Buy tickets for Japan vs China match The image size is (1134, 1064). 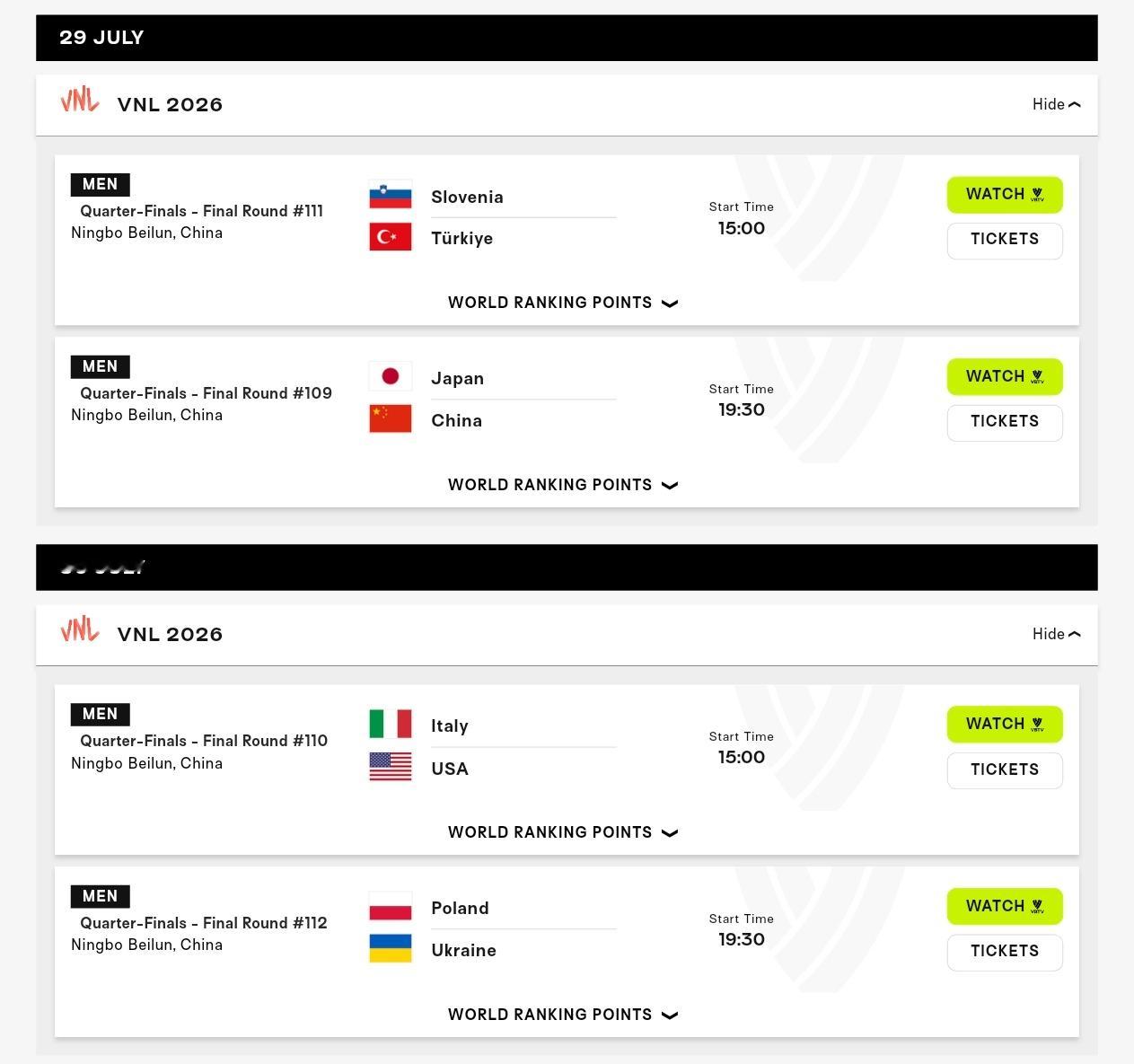pos(1005,422)
